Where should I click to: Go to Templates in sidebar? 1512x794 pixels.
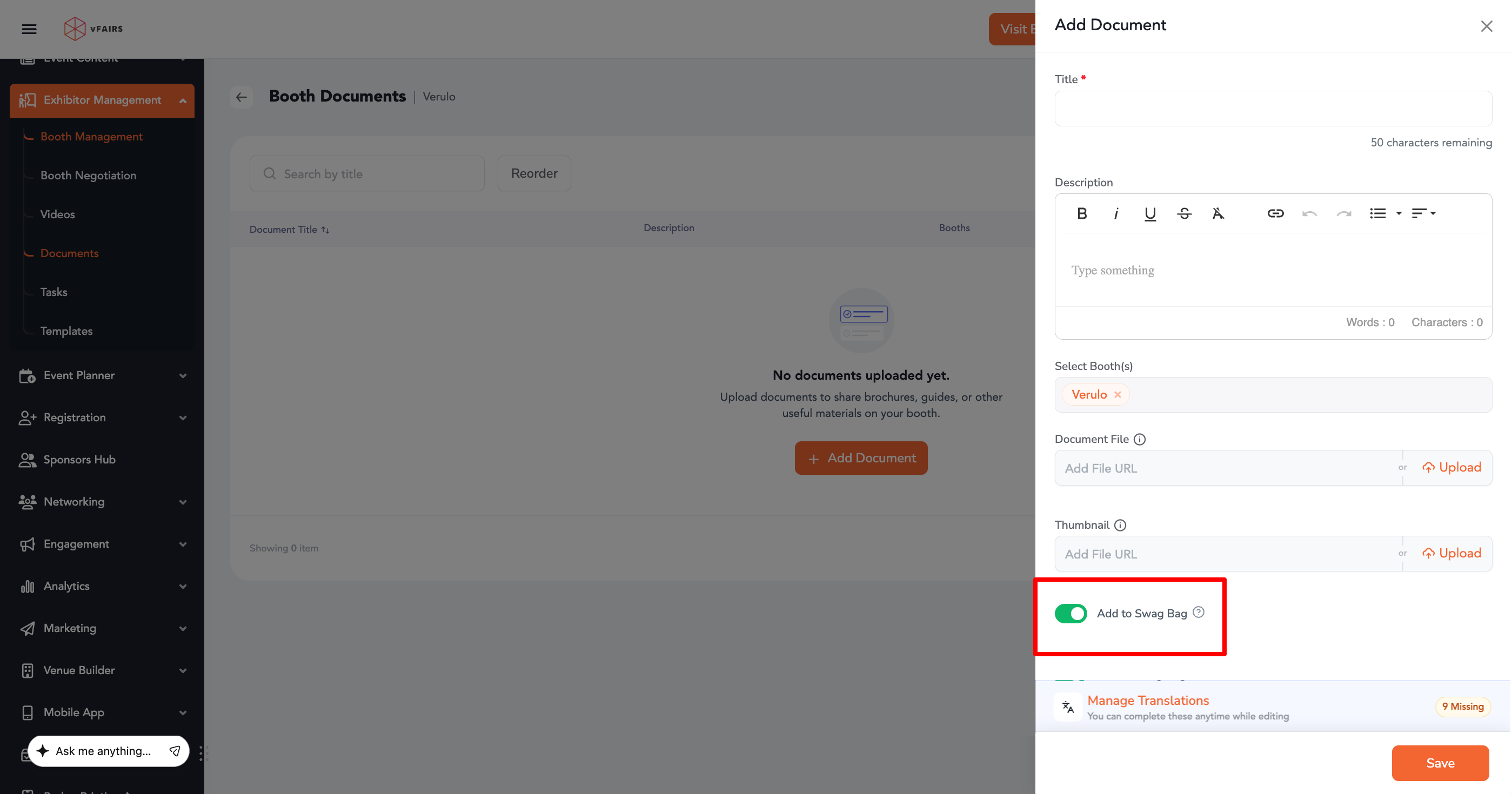coord(66,331)
